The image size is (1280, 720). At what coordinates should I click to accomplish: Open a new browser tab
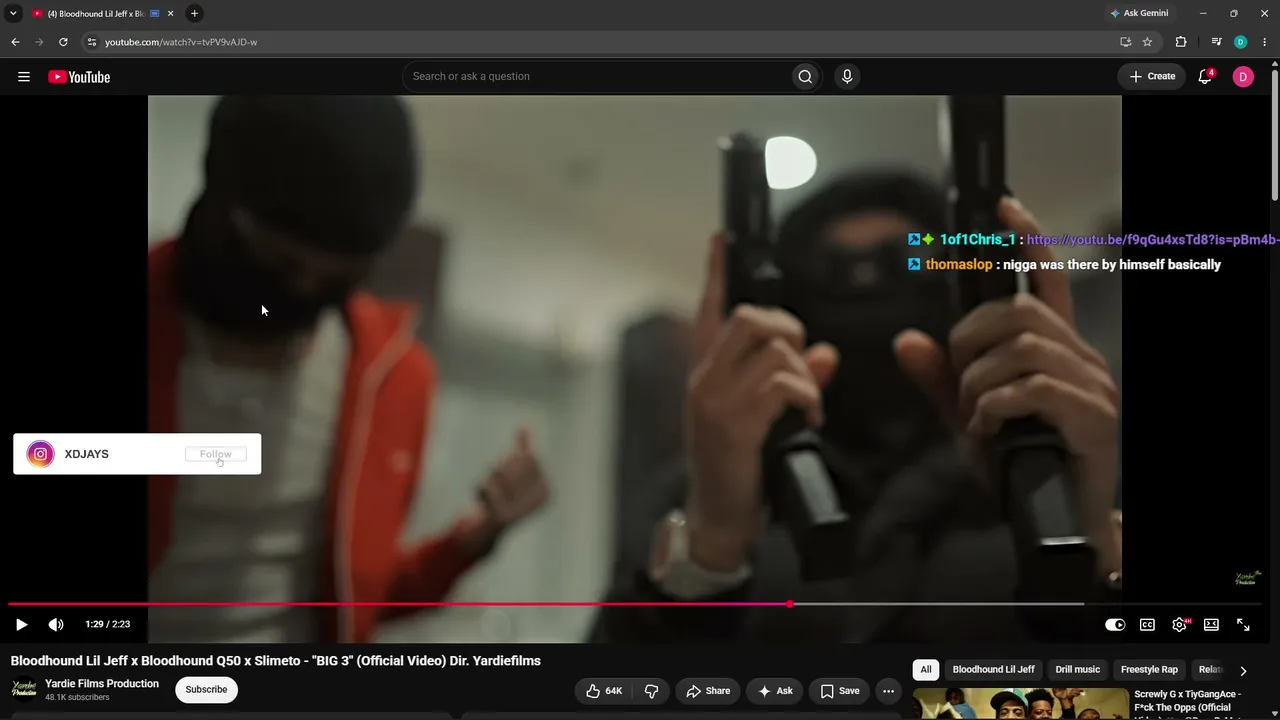(194, 13)
